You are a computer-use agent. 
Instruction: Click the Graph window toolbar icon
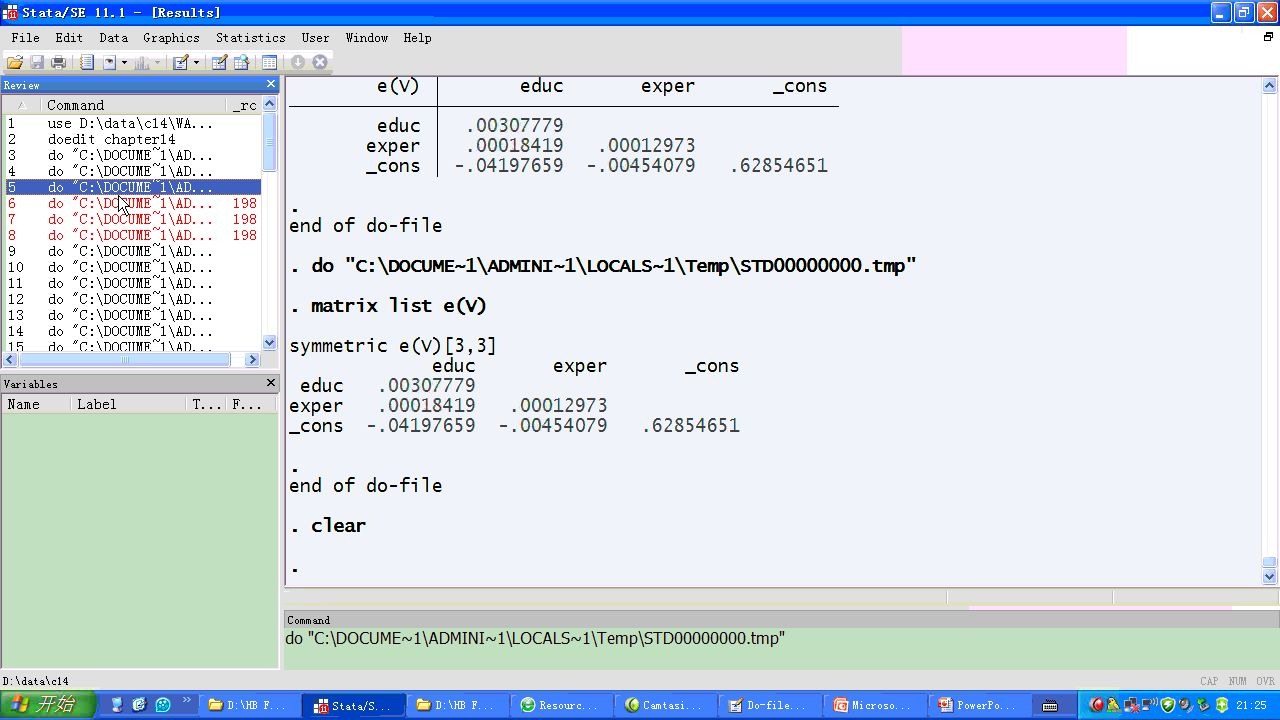pyautogui.click(x=141, y=62)
